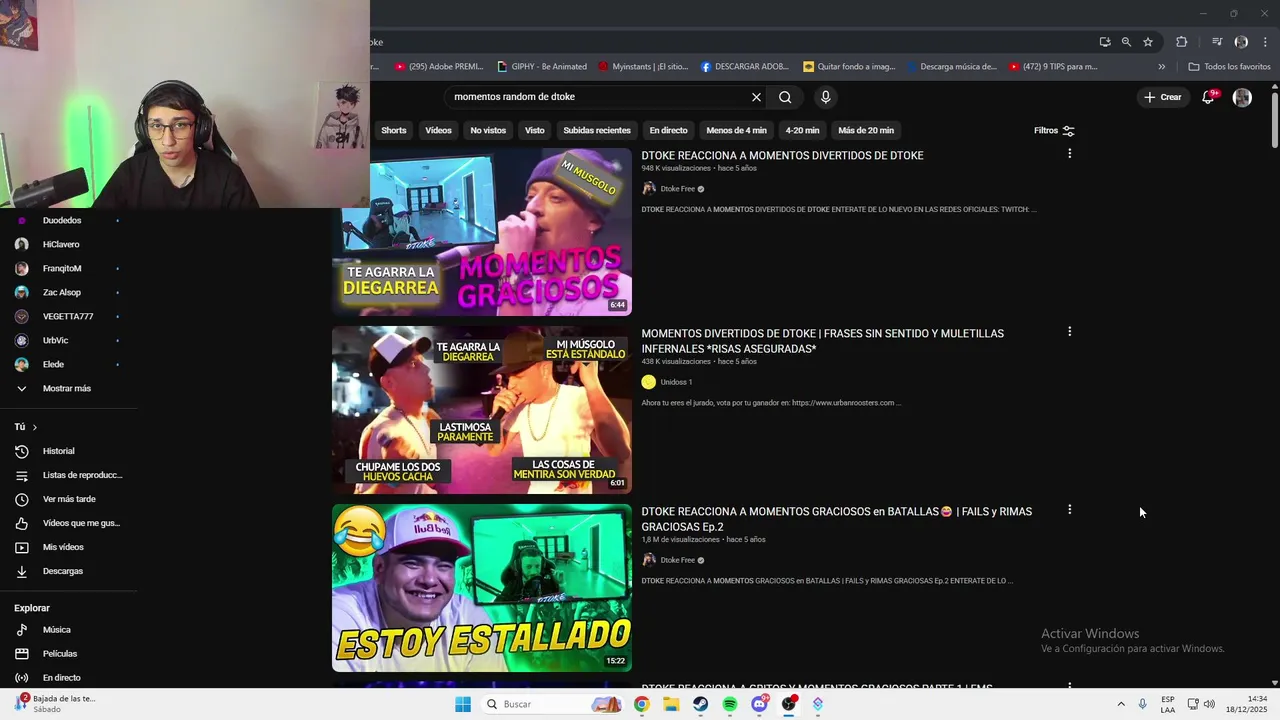This screenshot has height=720, width=1280.
Task: Open Steam from taskbar
Action: [x=701, y=704]
